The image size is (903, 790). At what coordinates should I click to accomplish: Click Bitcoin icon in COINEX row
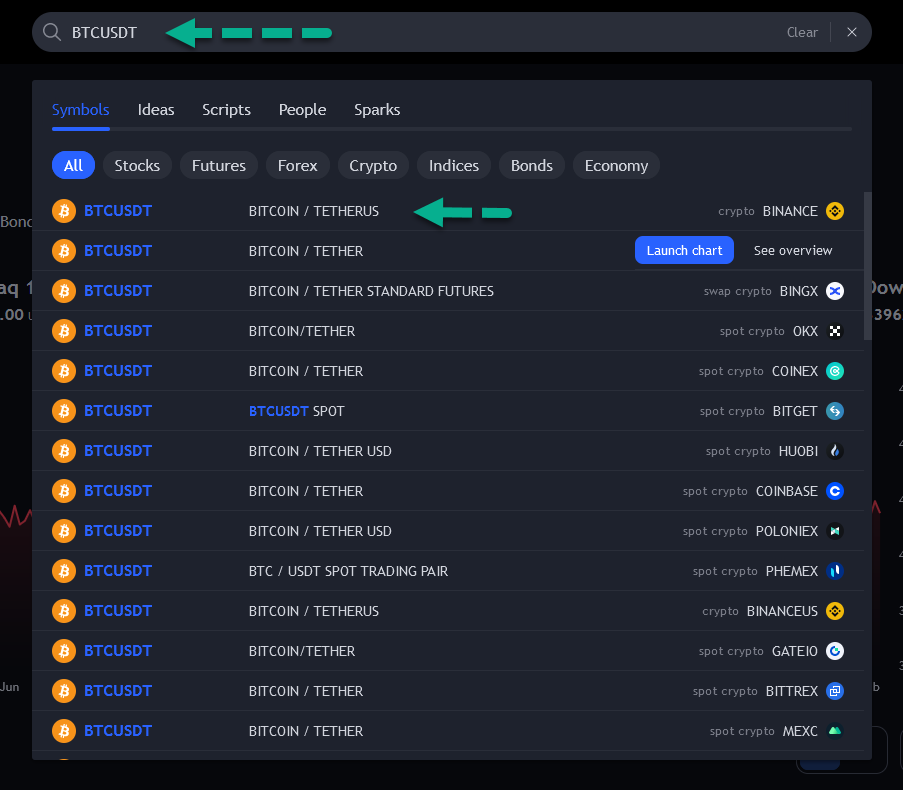tap(64, 371)
